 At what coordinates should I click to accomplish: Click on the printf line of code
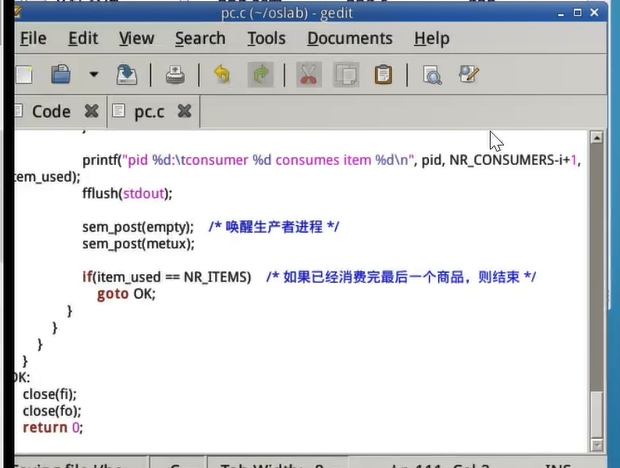[x=331, y=160]
